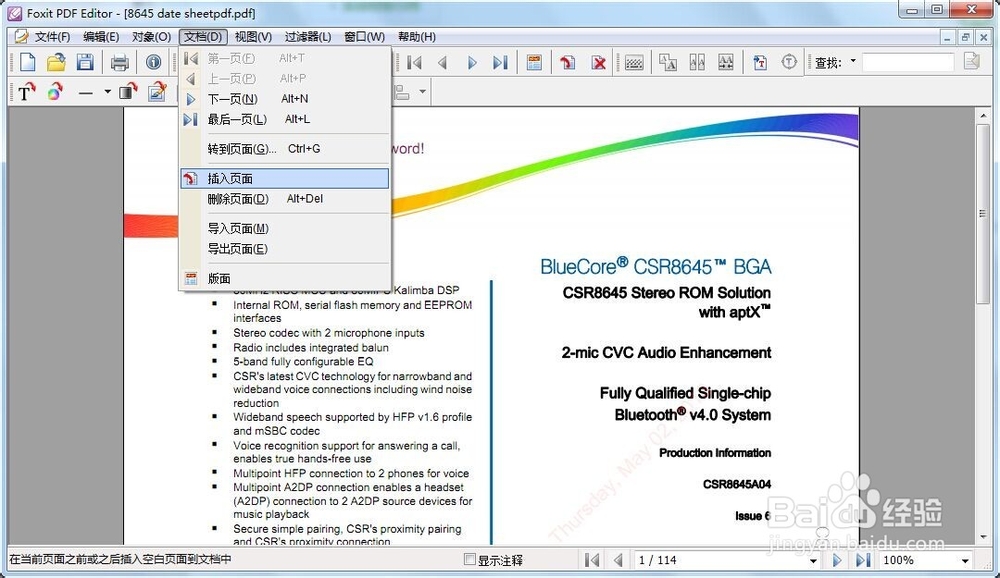The width and height of the screenshot is (1000, 578).
Task: Click the Save floppy disk icon
Action: click(85, 62)
